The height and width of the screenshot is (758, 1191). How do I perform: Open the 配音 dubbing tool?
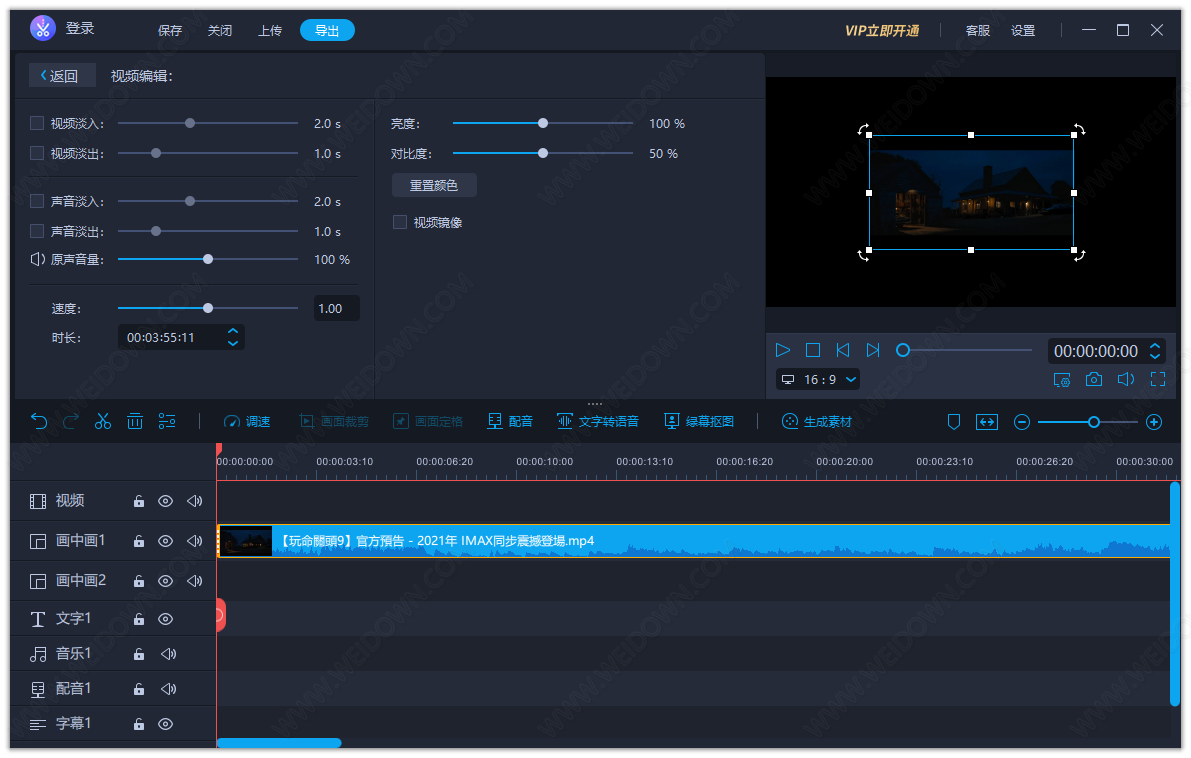510,421
